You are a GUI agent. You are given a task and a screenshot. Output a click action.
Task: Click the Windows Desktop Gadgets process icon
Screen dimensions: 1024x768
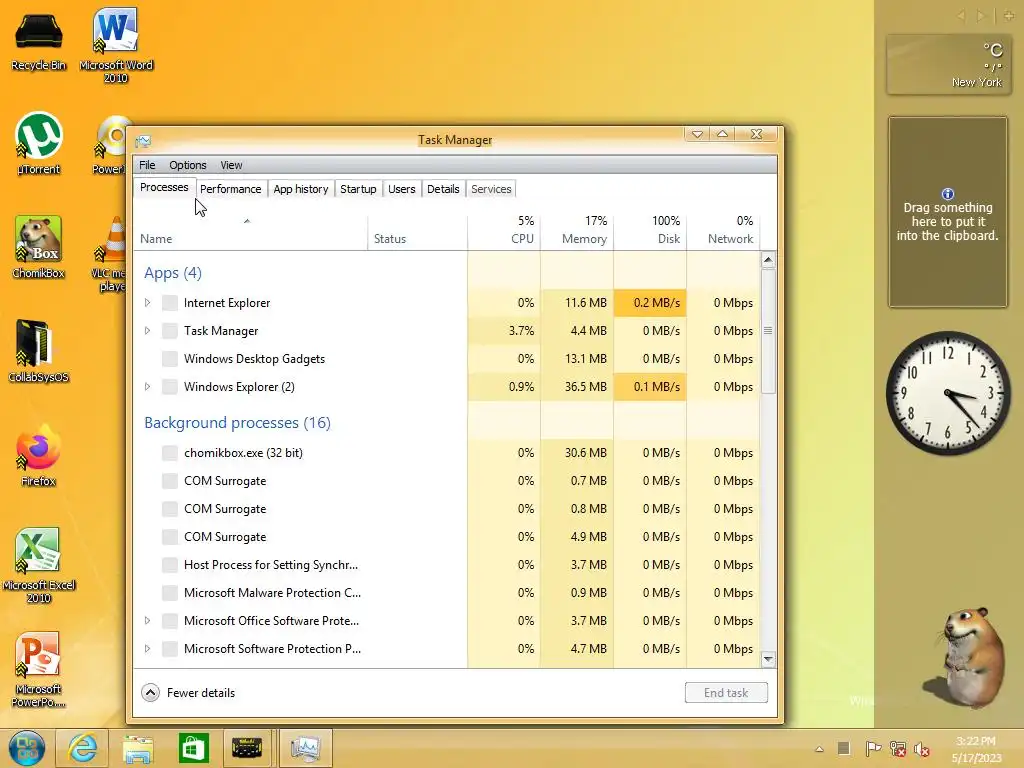coord(170,359)
